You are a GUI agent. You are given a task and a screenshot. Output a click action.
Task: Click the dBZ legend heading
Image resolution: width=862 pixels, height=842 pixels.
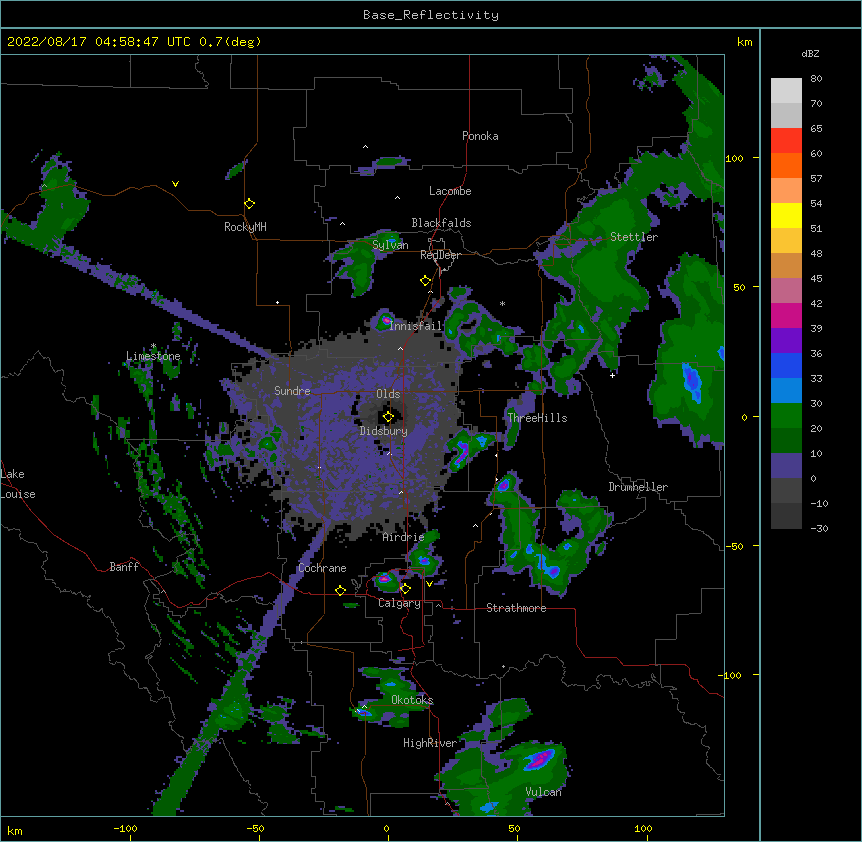810,54
